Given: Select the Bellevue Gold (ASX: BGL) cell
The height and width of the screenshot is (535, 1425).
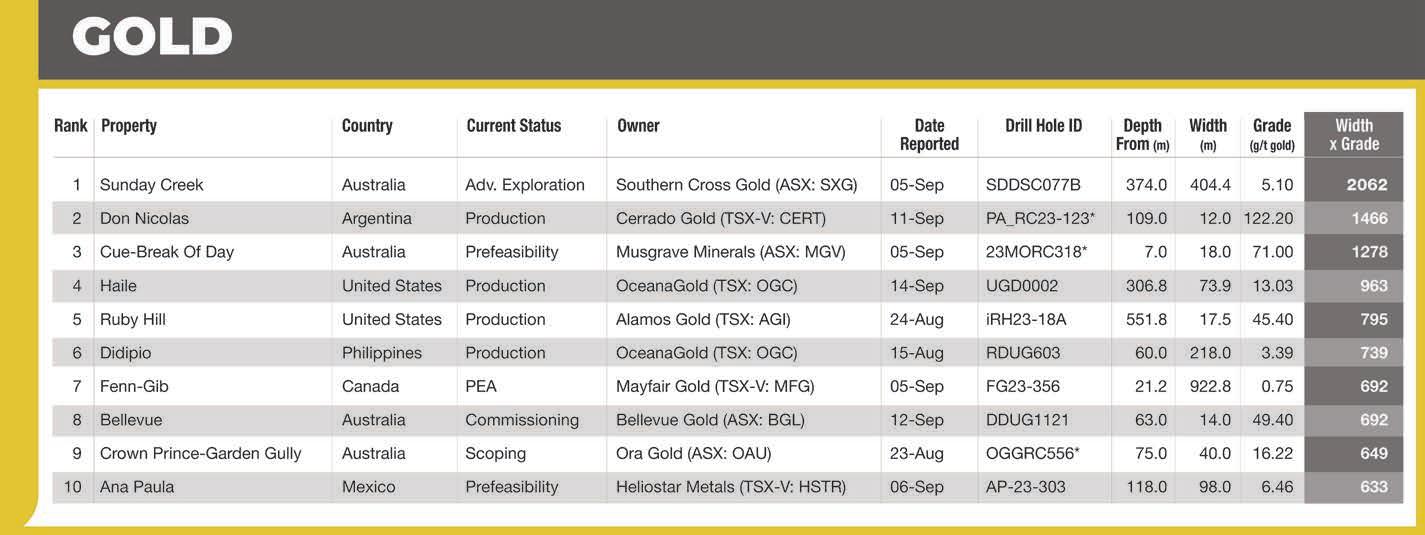Looking at the screenshot, I should pos(710,420).
